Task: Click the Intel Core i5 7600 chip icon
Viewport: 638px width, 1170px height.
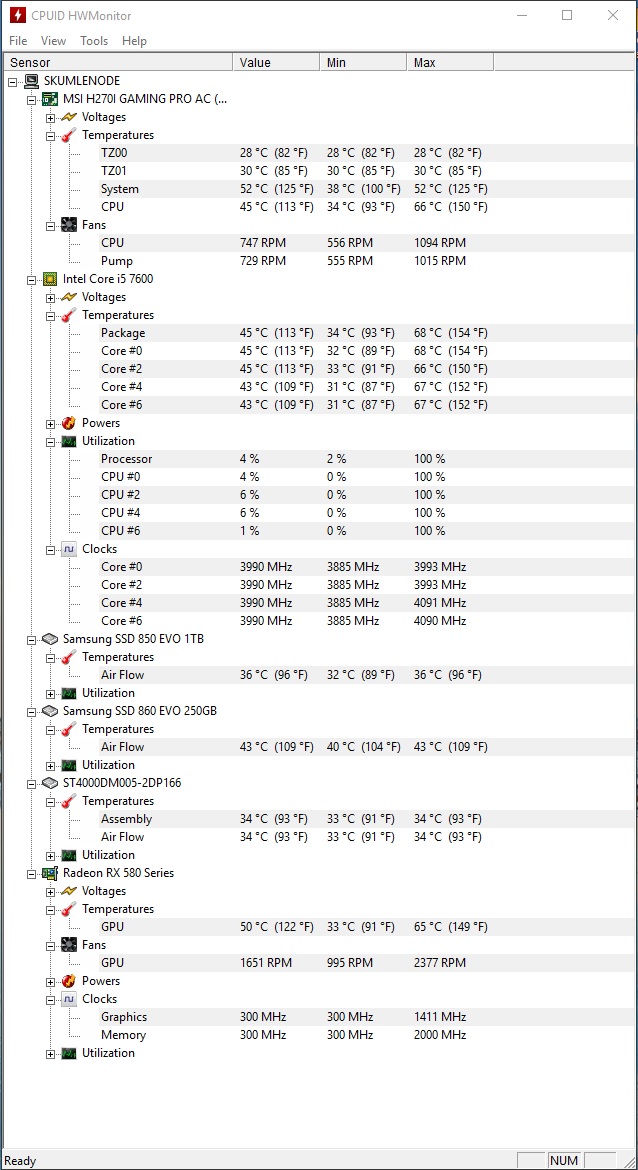Action: point(50,279)
